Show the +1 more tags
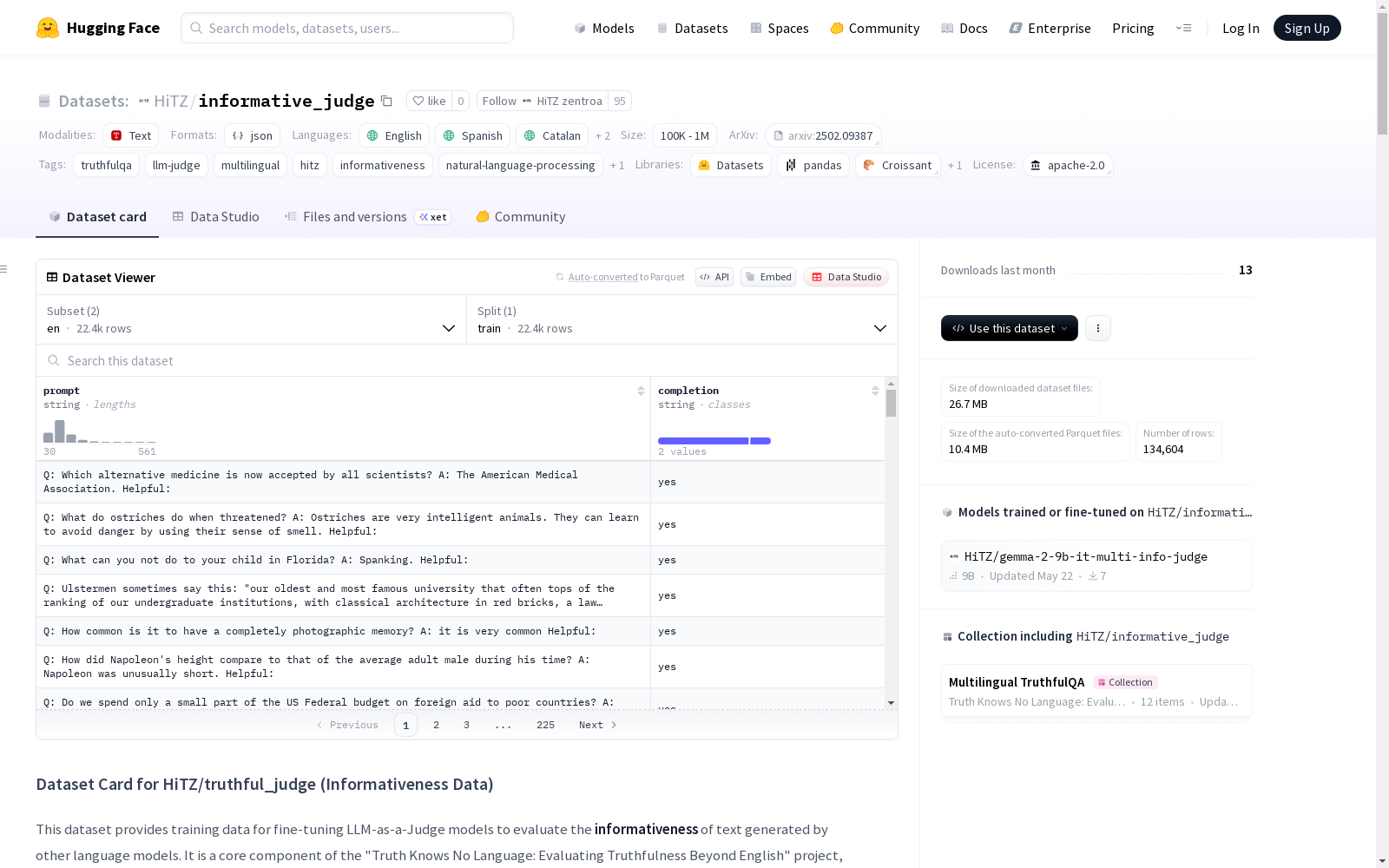Image resolution: width=1389 pixels, height=868 pixels. pos(617,165)
